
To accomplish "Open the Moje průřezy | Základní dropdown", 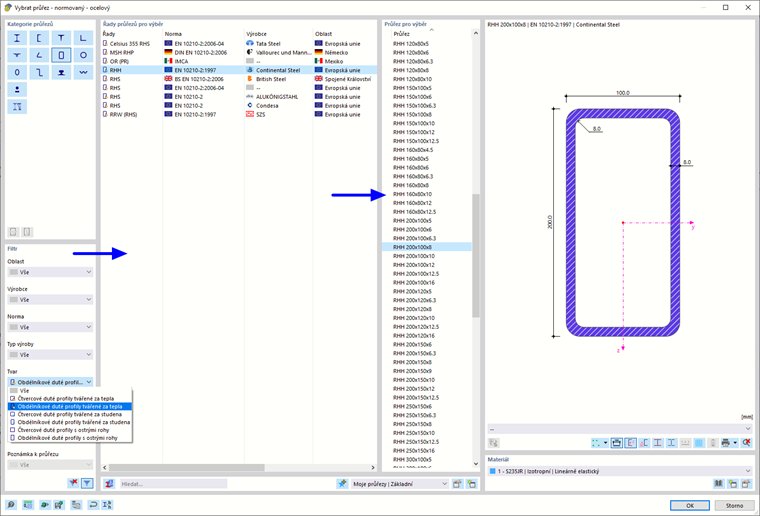I will [x=399, y=484].
